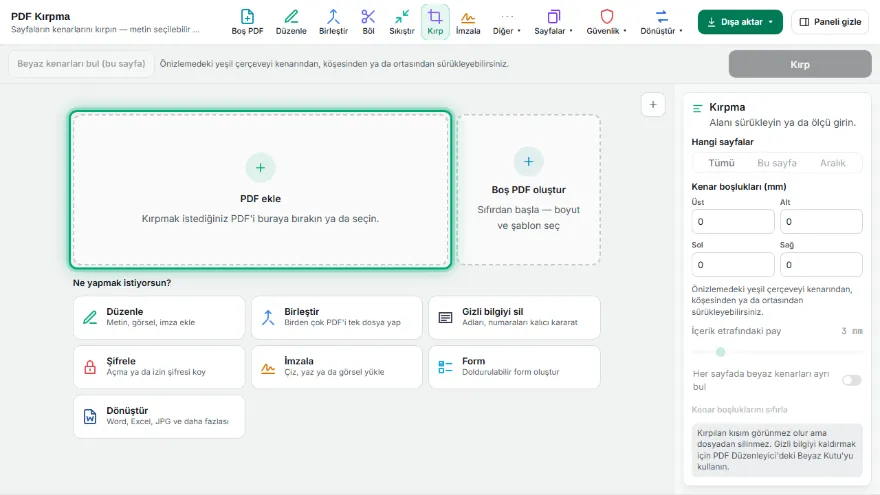This screenshot has width=880, height=495.
Task: Select the Böl scissors tool
Action: coord(368,22)
